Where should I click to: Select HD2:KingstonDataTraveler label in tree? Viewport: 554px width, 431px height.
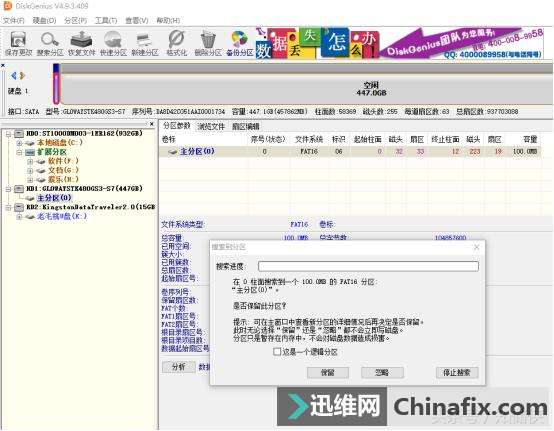coord(91,207)
